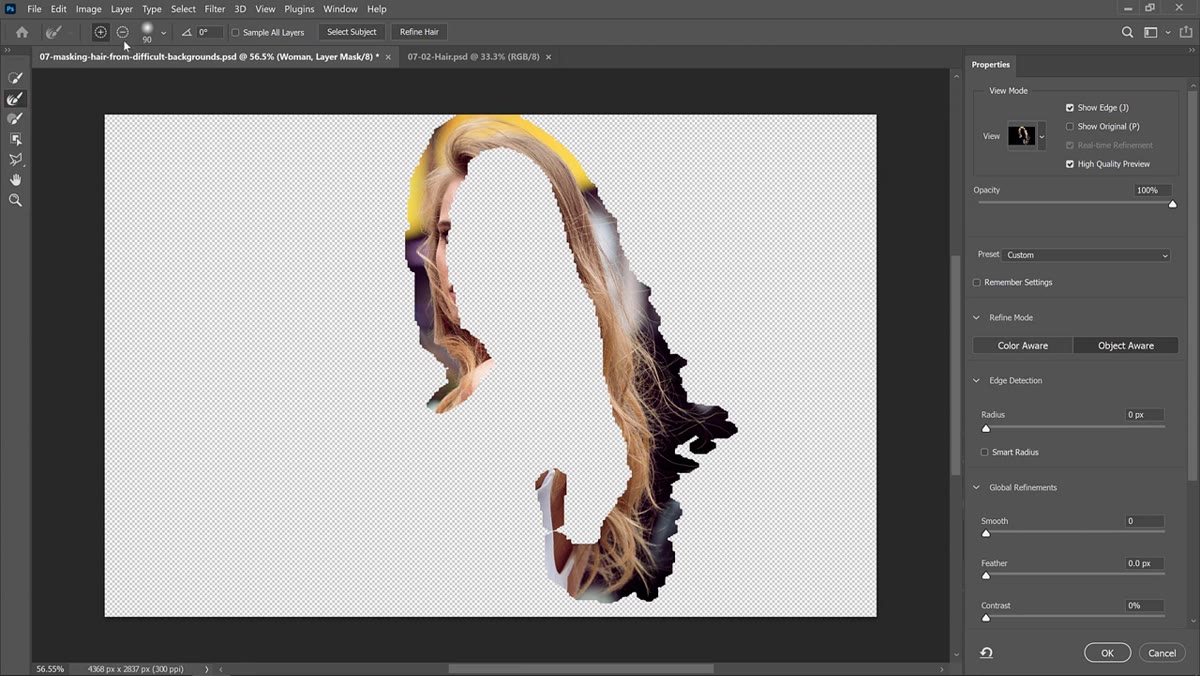
Task: Open the Preset Custom dropdown
Action: point(1086,255)
